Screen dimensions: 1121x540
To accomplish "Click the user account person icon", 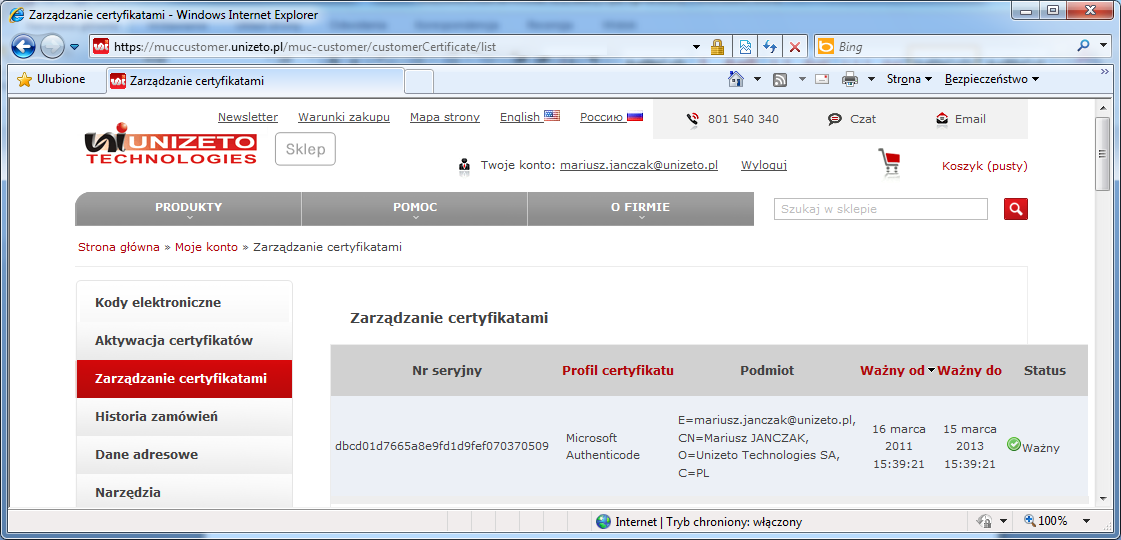I will (x=464, y=166).
